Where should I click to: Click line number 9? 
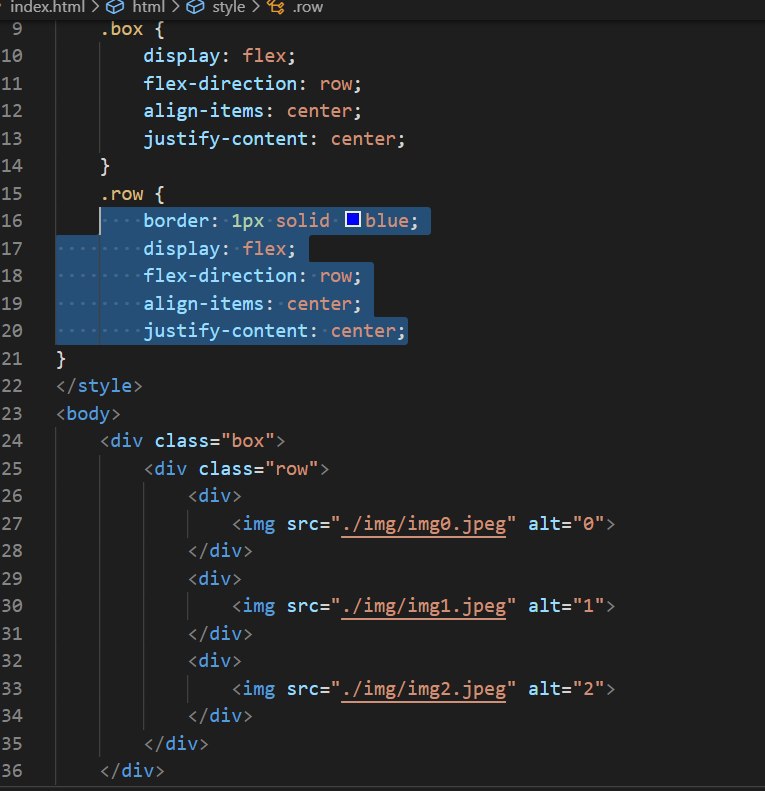tap(17, 29)
